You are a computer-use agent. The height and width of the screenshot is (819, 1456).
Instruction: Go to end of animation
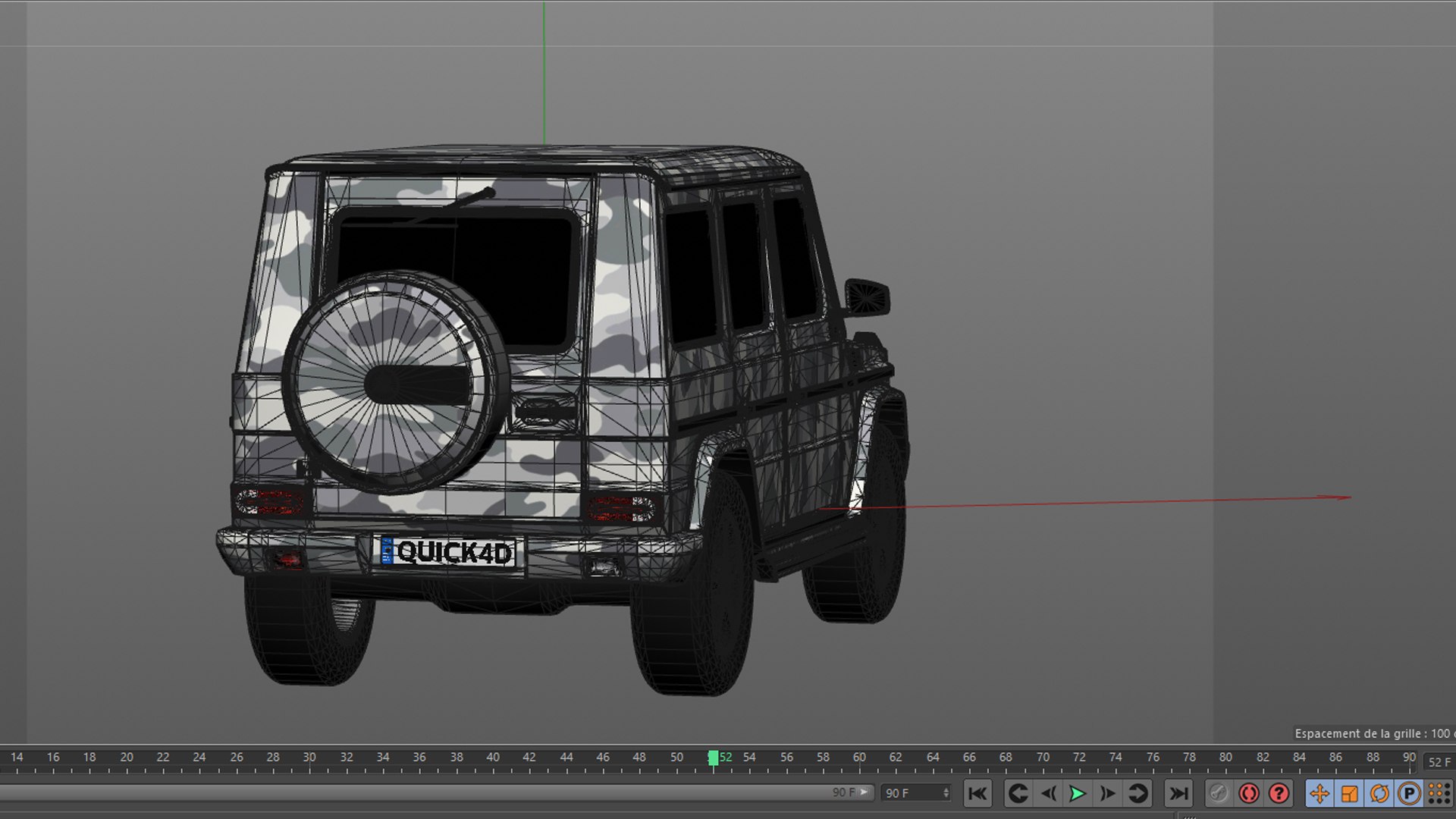click(x=1178, y=793)
